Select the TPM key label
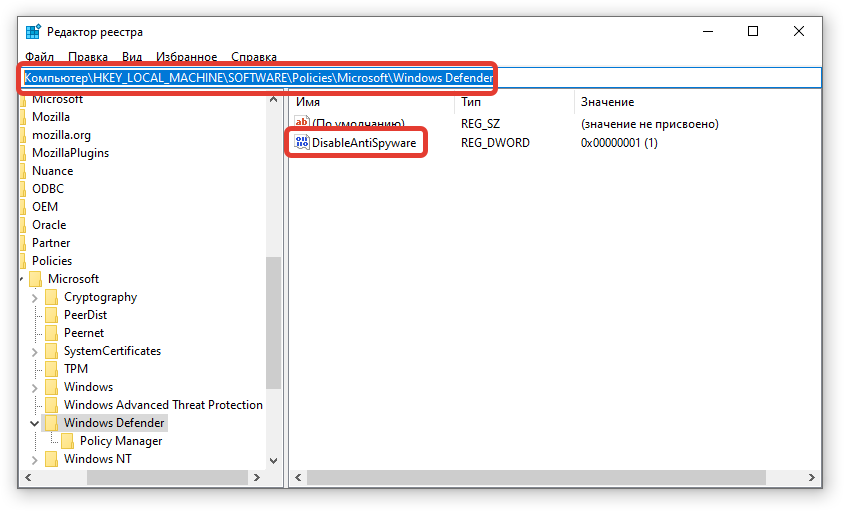 coord(76,369)
